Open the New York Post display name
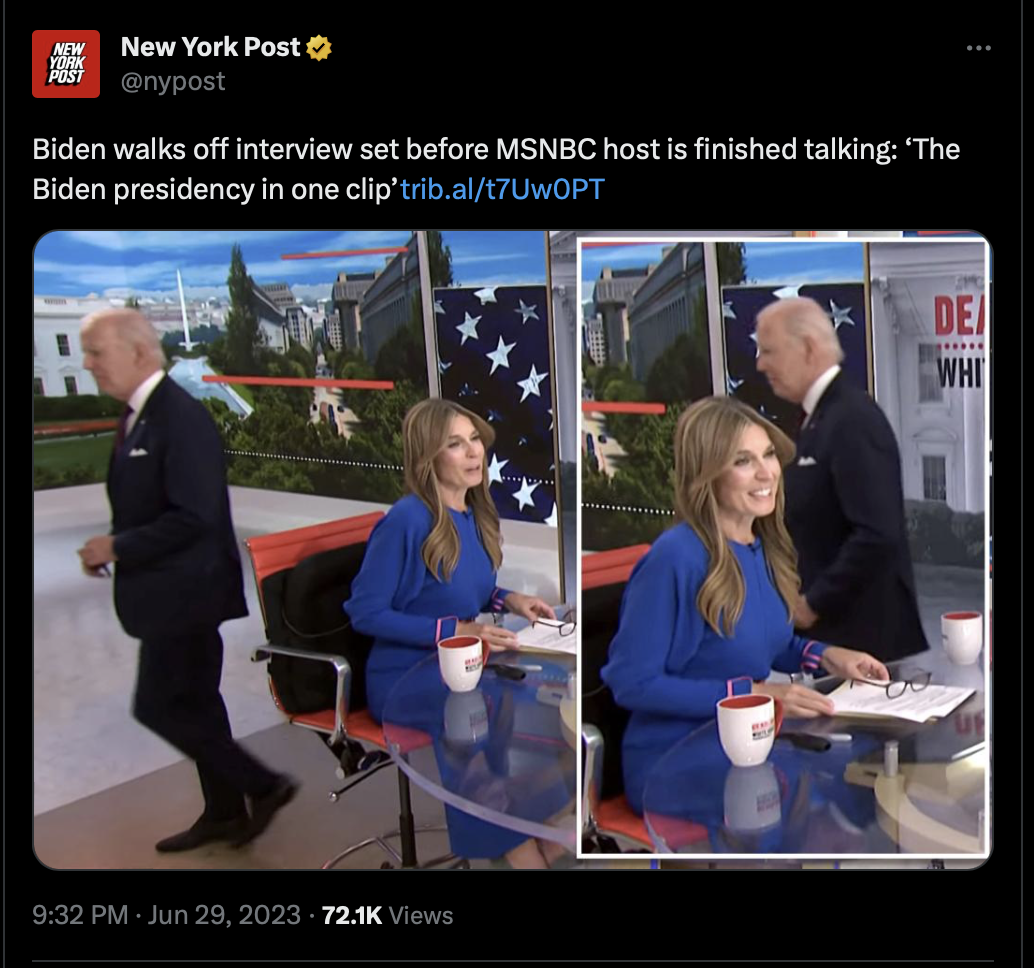 point(210,47)
